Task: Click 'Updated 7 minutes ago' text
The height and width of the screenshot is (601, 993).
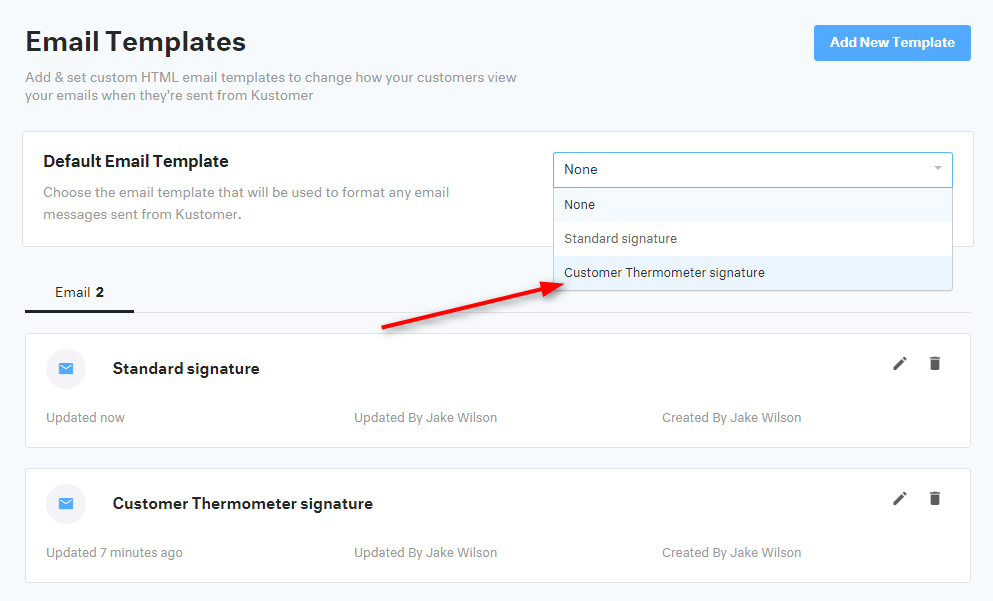Action: pos(114,552)
